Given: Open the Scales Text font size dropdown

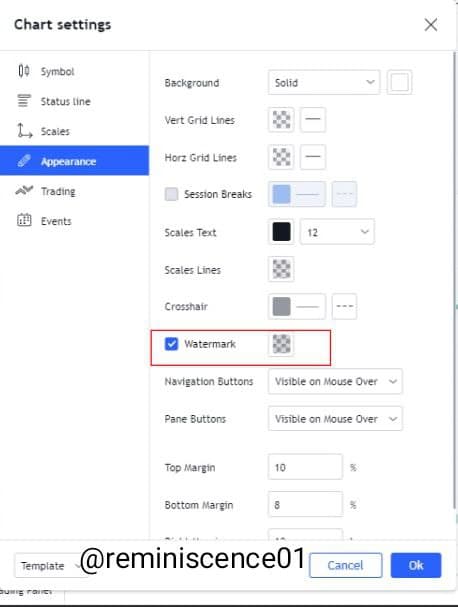Looking at the screenshot, I should pyautogui.click(x=337, y=232).
